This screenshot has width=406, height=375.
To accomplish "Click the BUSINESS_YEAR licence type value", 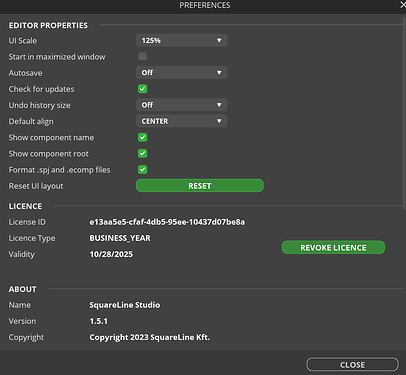I will (x=120, y=238).
